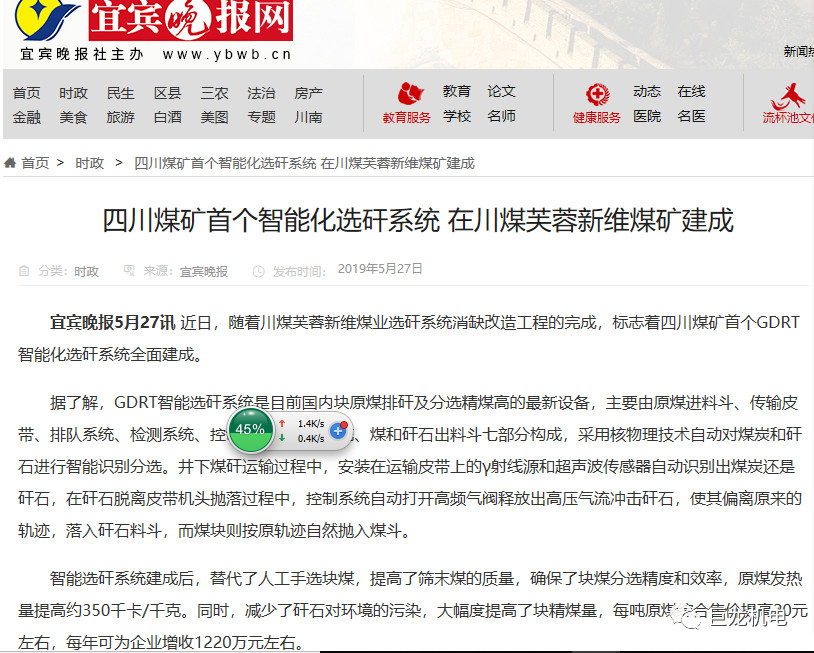Open the 金融 nav menu item
Viewport: 814px width, 653px height.
[x=26, y=117]
